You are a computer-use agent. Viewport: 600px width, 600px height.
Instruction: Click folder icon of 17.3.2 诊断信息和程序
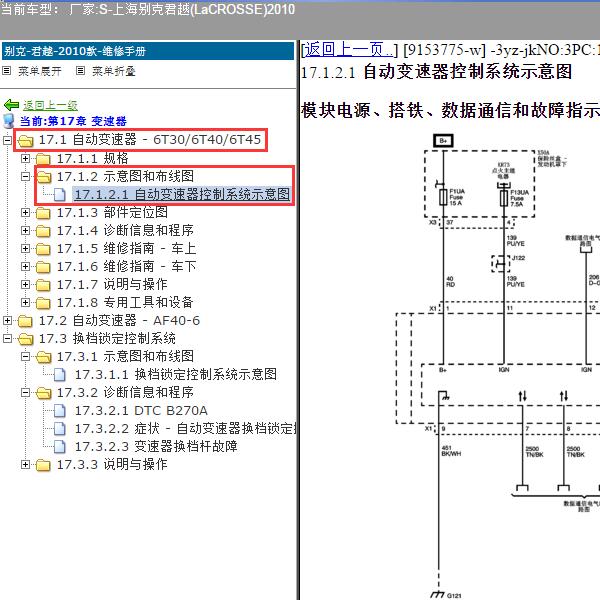44,393
